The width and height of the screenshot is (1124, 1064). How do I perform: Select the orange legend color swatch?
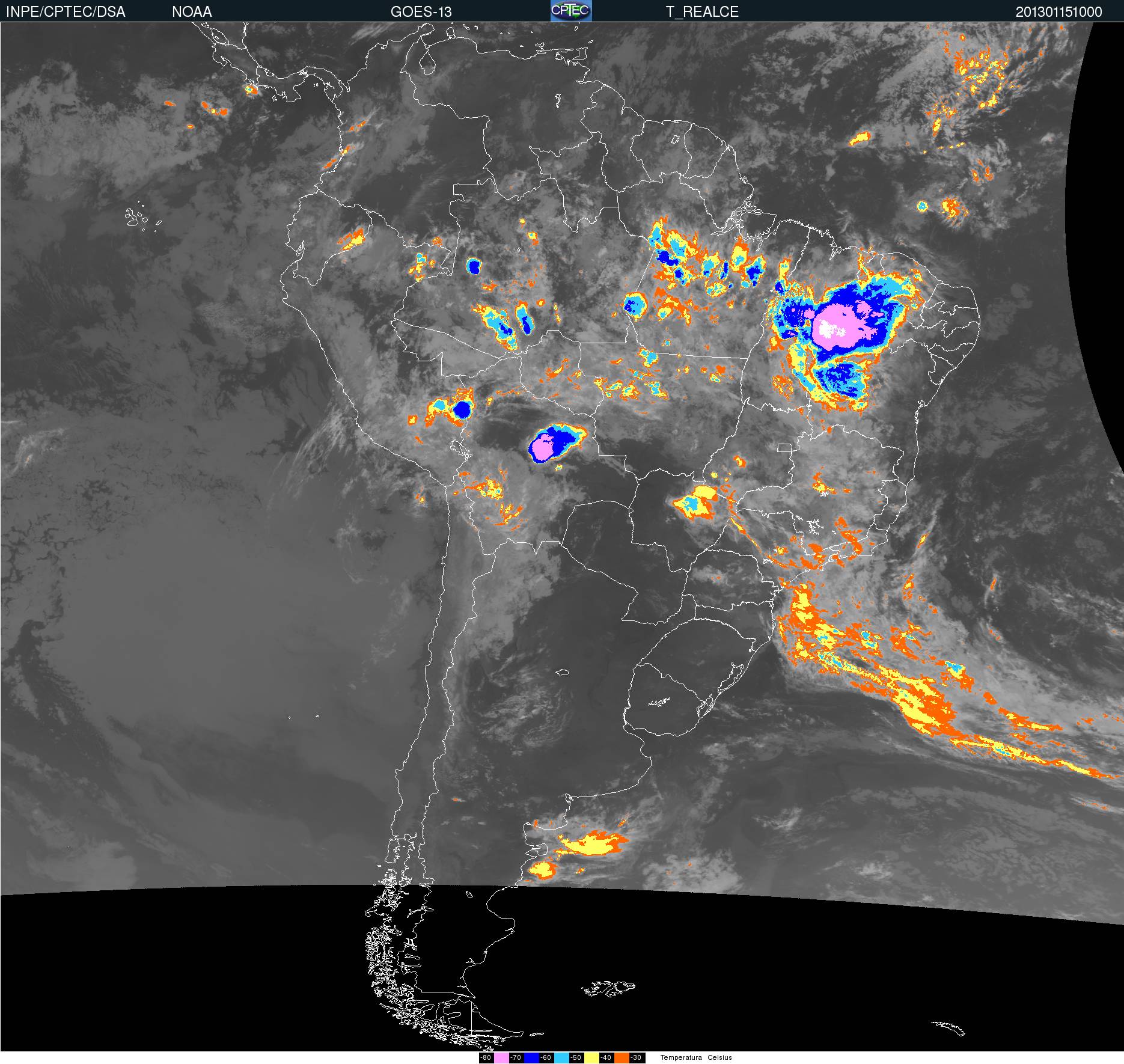point(622,1058)
